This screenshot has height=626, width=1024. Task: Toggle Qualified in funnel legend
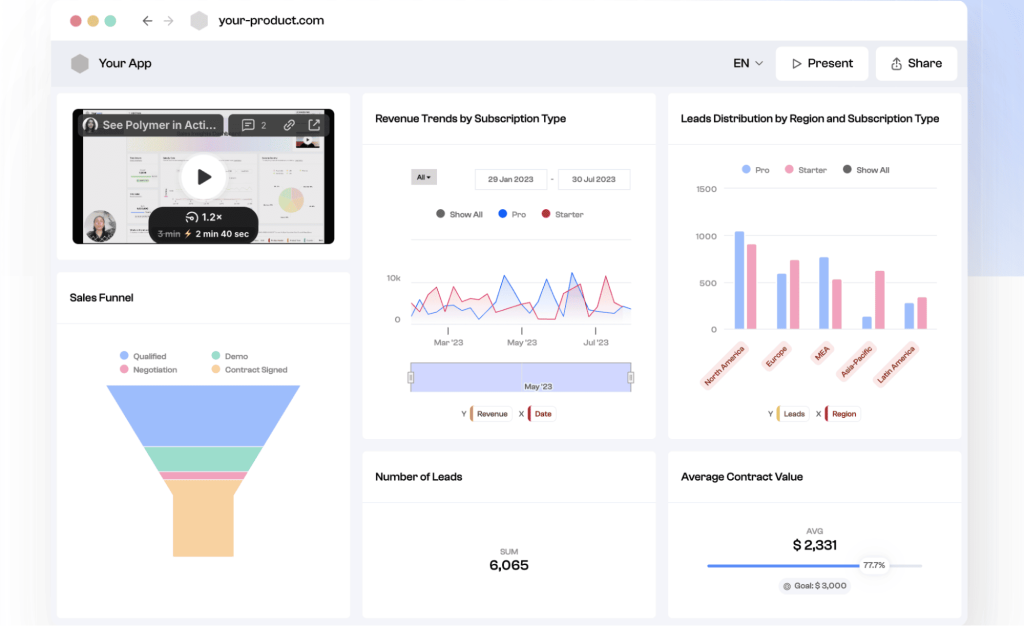click(143, 356)
